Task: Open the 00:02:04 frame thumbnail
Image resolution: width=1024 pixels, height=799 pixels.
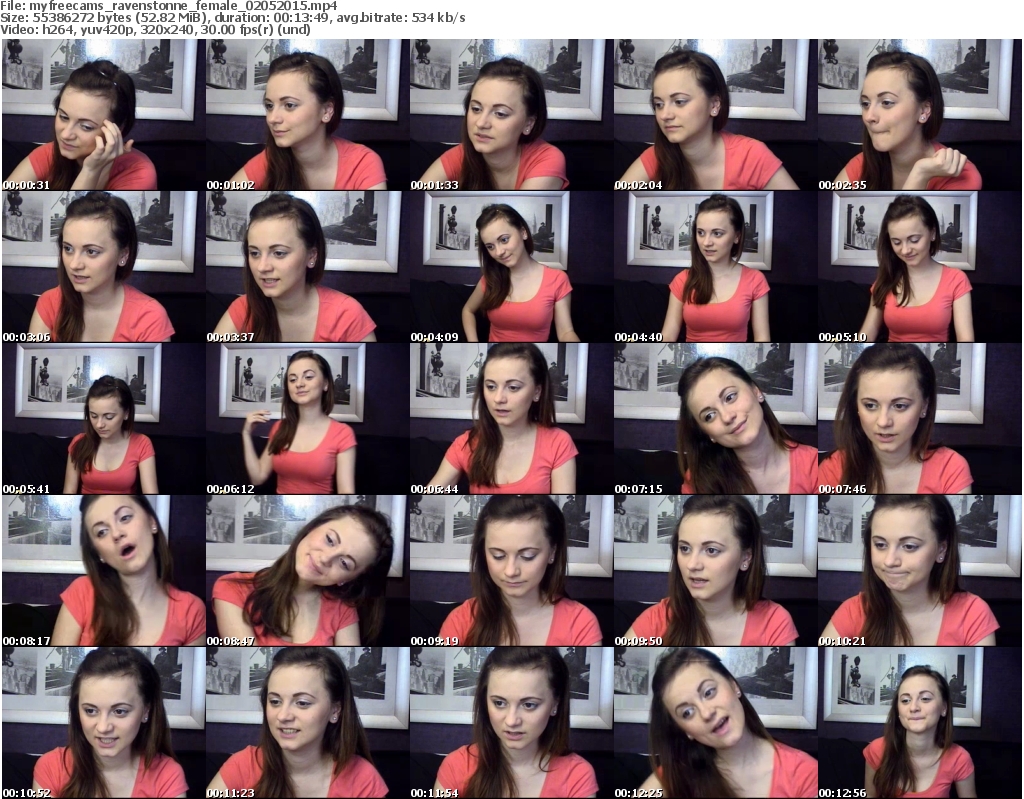Action: pyautogui.click(x=715, y=115)
